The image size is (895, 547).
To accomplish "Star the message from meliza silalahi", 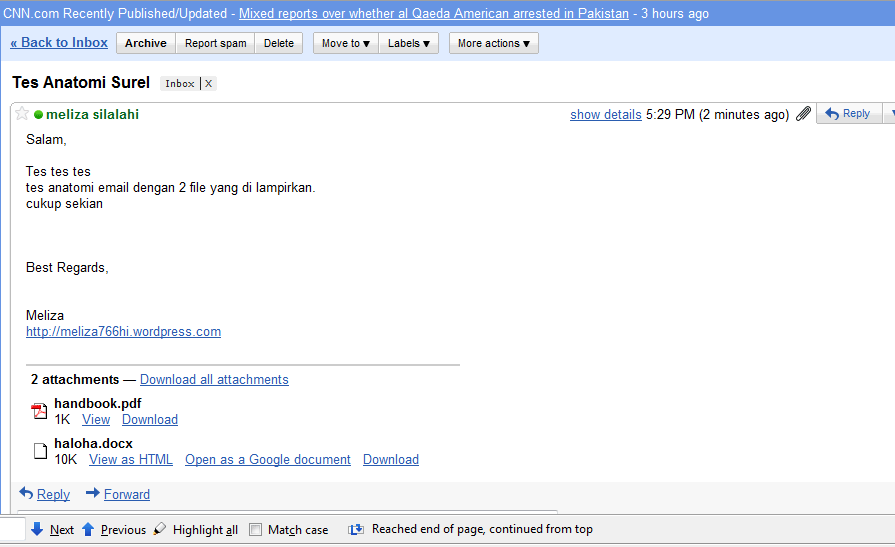I will pos(22,114).
